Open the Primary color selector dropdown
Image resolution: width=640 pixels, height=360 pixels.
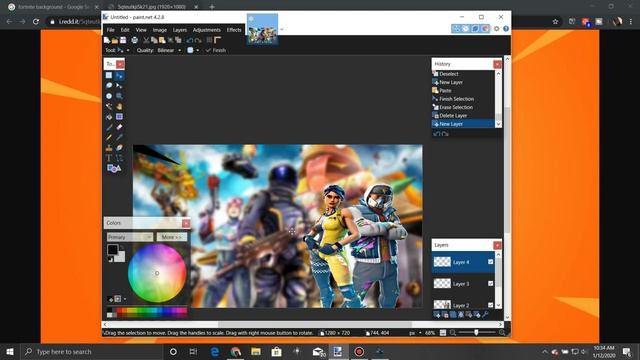(130, 237)
